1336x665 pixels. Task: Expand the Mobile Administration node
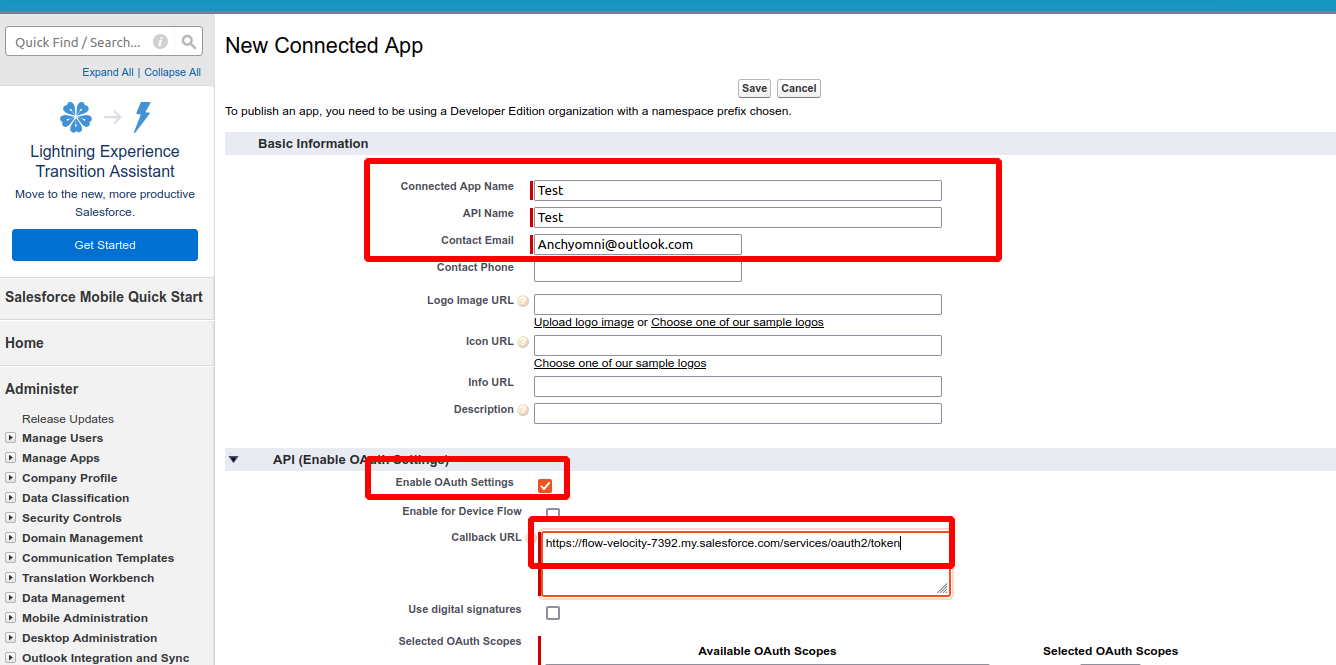click(10, 618)
